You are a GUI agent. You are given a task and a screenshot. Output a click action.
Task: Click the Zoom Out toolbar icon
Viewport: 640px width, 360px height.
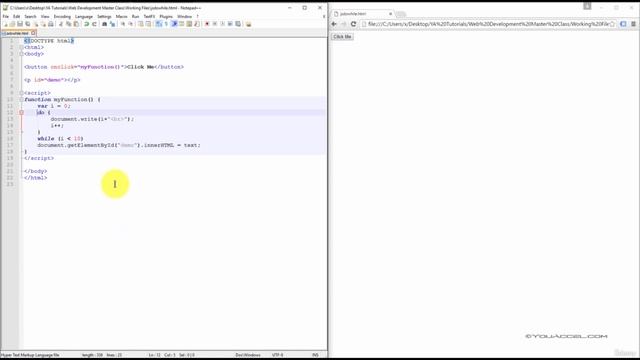pos(131,24)
